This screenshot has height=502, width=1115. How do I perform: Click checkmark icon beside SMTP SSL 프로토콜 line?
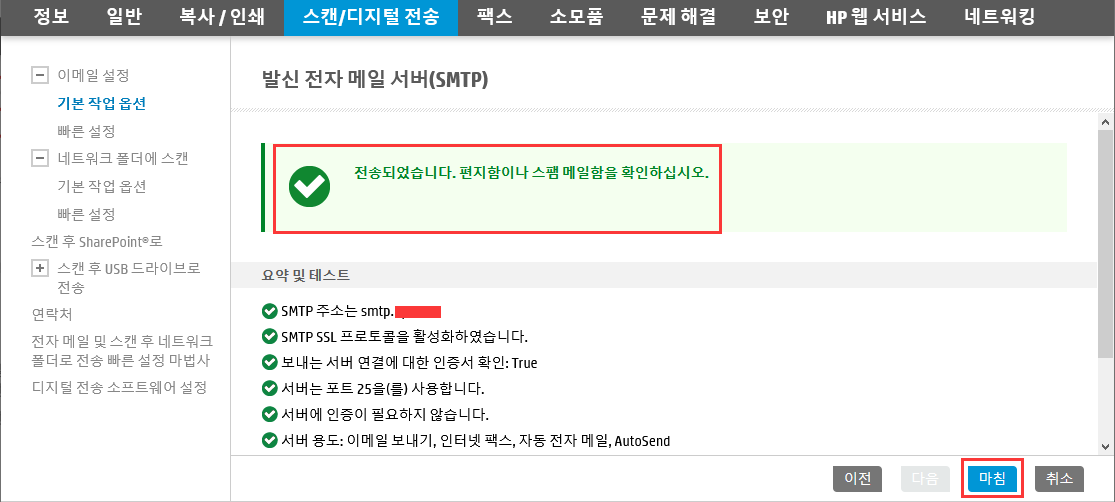click(x=270, y=336)
